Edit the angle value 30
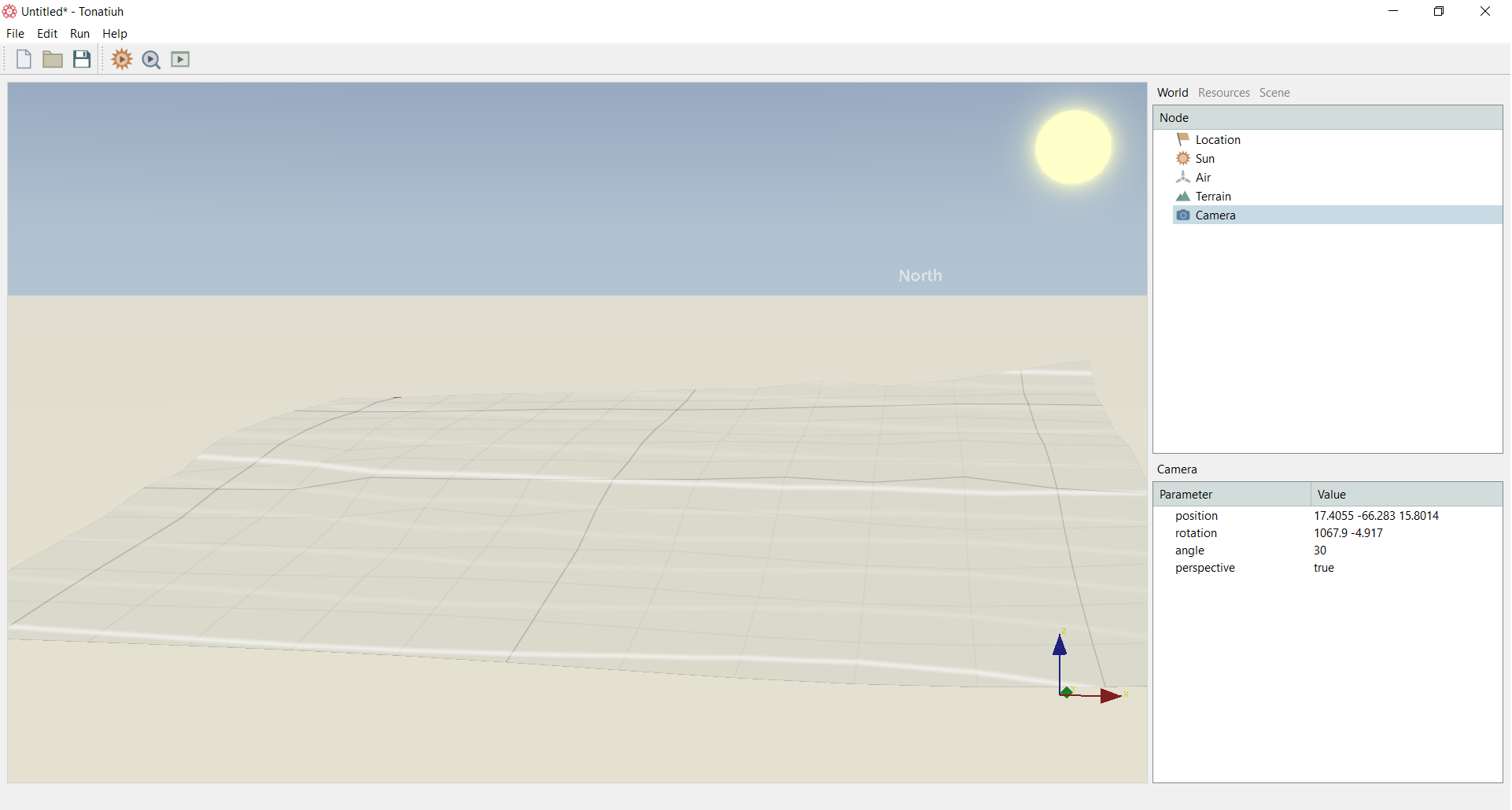Screen dimensions: 1512x810 tap(1319, 550)
